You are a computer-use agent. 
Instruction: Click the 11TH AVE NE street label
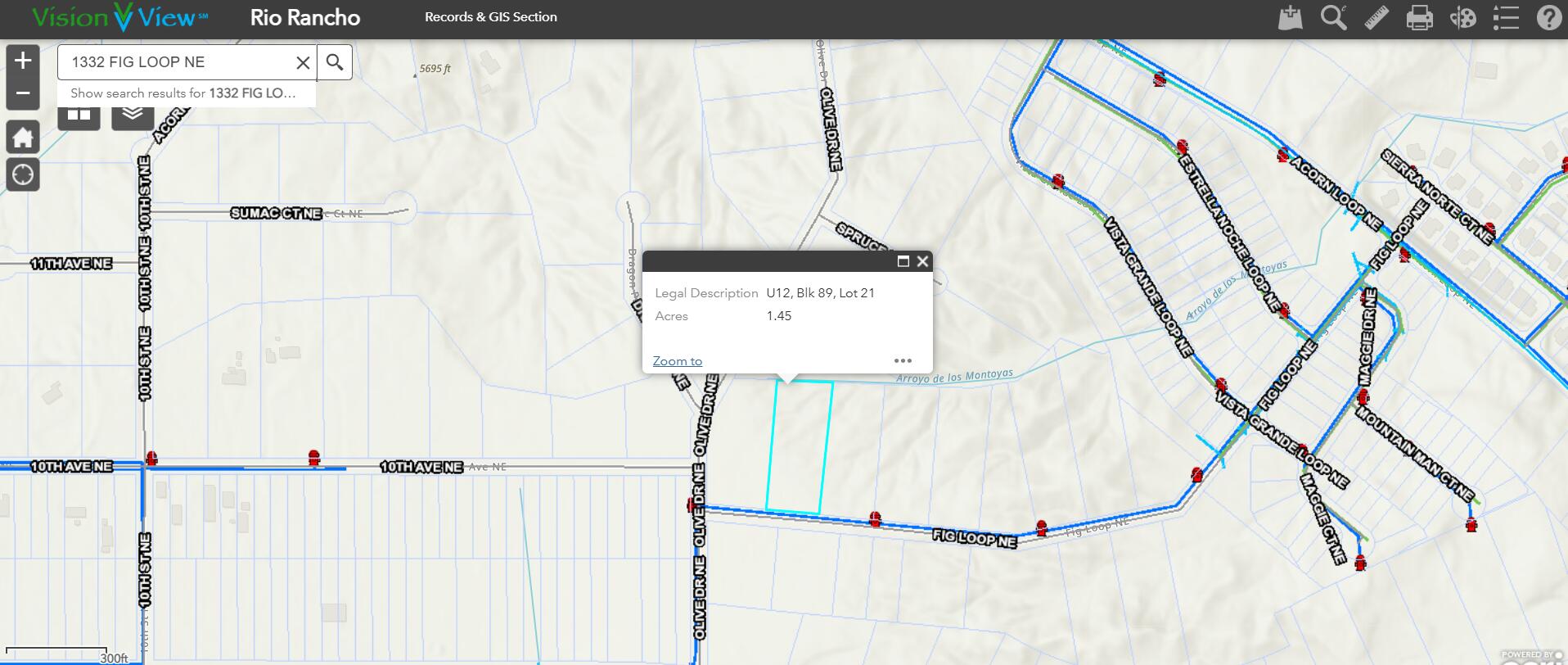tap(71, 264)
